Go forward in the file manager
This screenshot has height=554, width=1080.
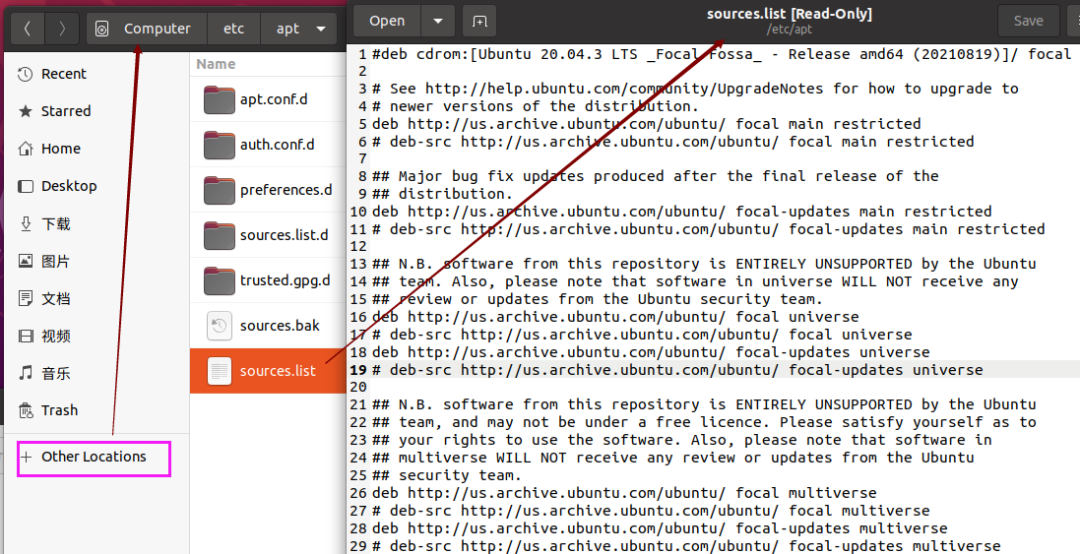coord(62,28)
